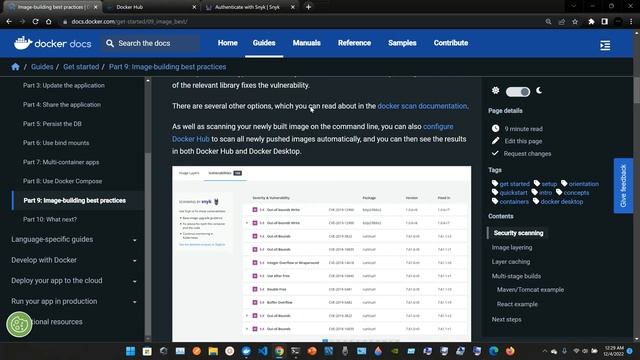Open Part 4: Share the application
Screen dimensions: 640x360
[x=62, y=104]
